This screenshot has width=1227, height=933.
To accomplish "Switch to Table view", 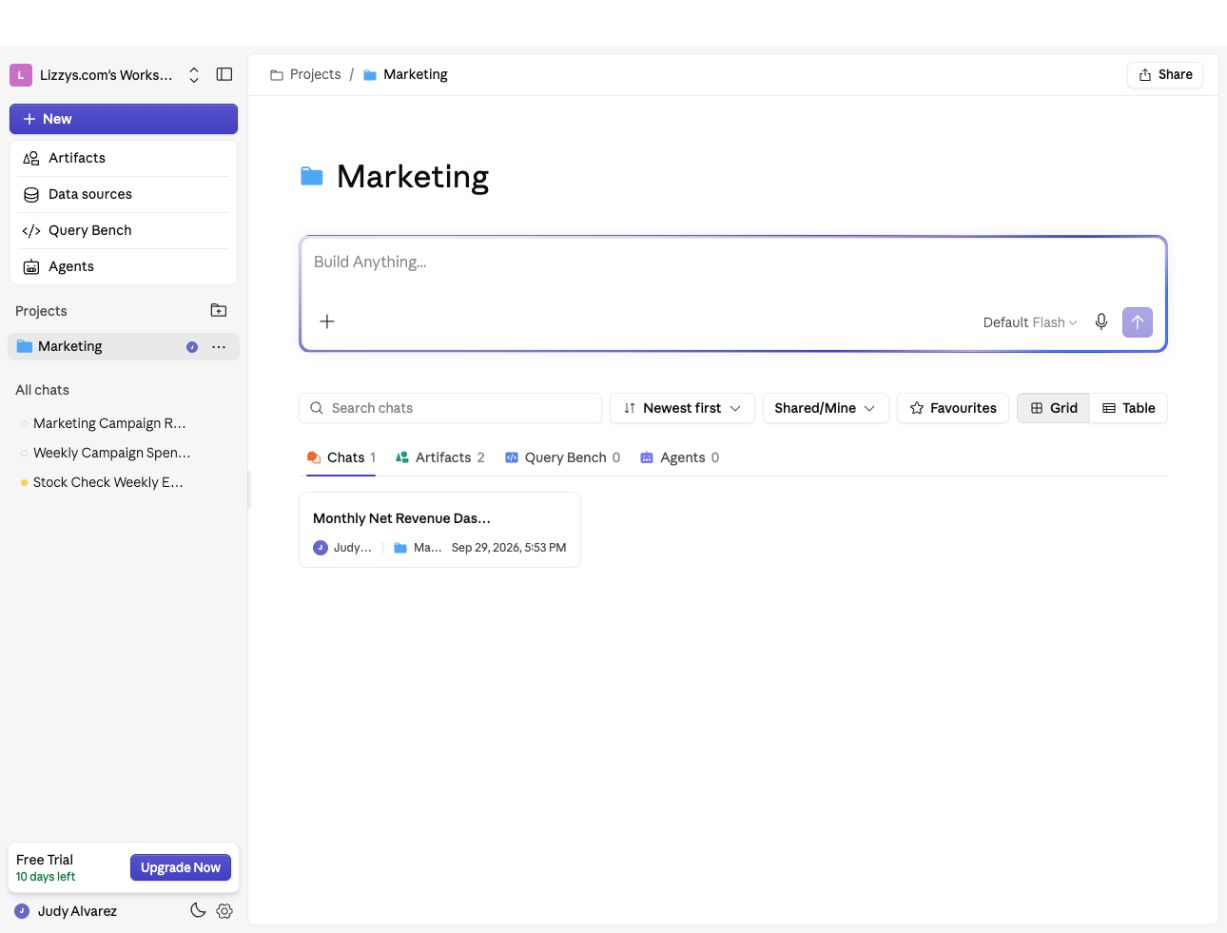I will (1129, 408).
